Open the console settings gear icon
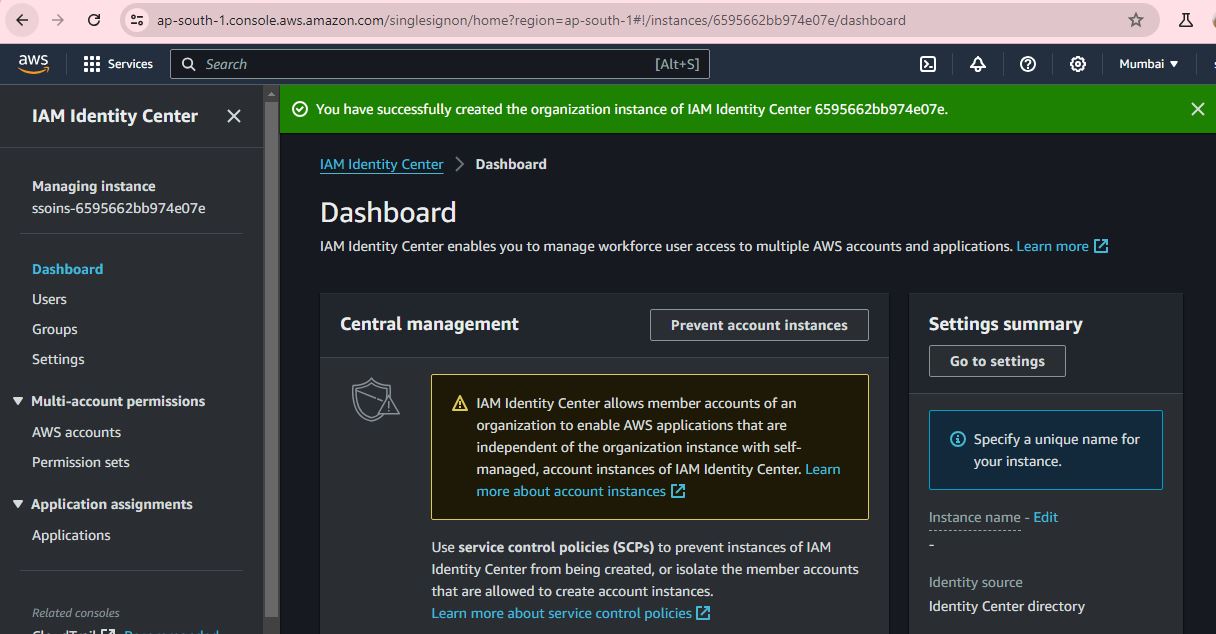 [x=1078, y=64]
